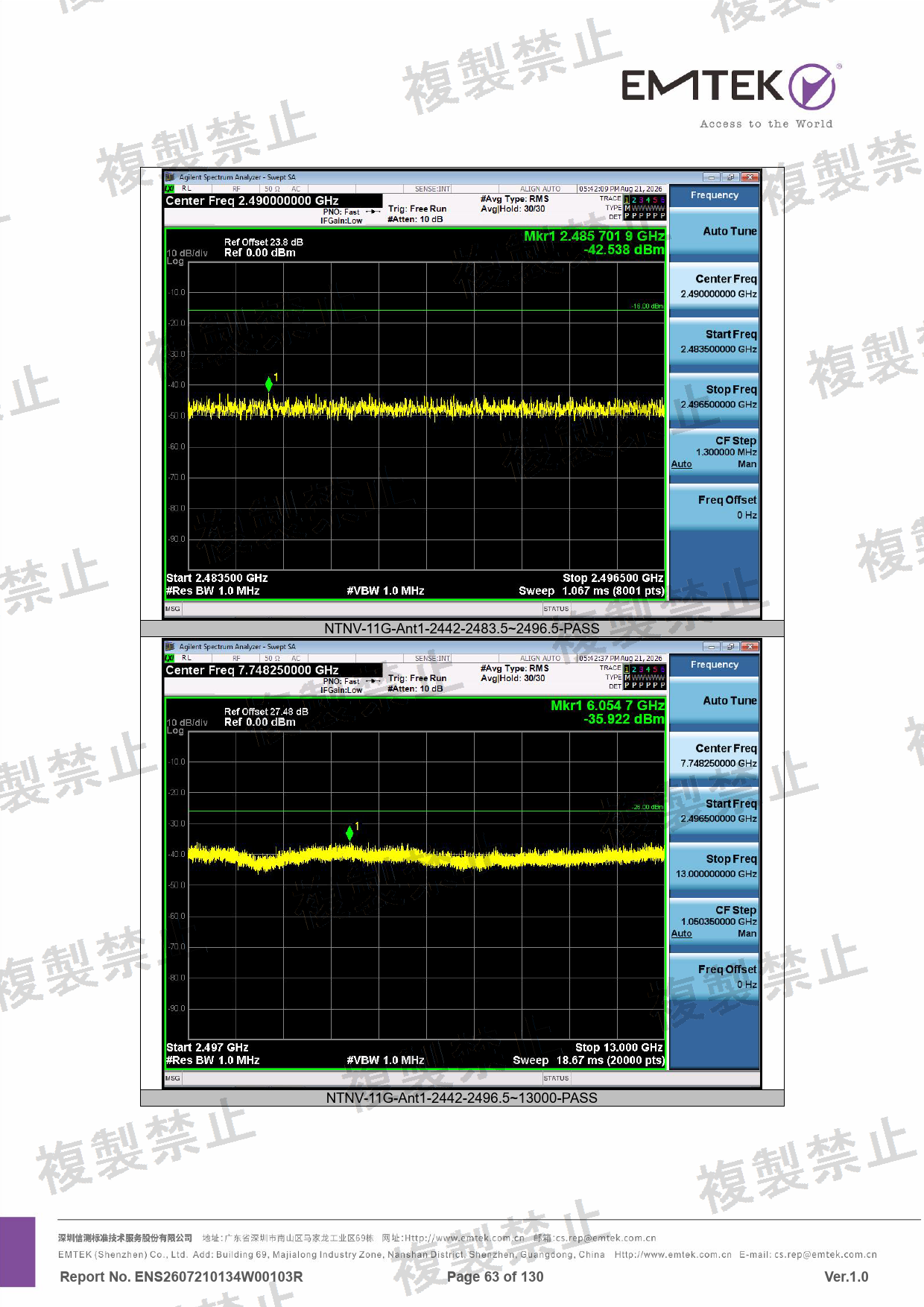Viewport: 924px width, 1307px height.
Task: Click the 'Mkr1 6.054 7 GHz' readout
Action: click(607, 706)
